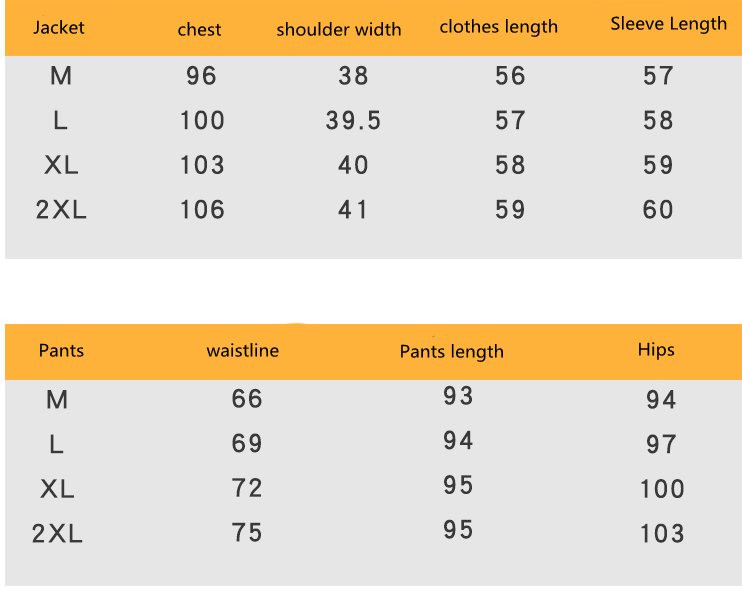Viewport: 742px width, 593px height.
Task: Select the Pants header cell
Action: point(61,351)
